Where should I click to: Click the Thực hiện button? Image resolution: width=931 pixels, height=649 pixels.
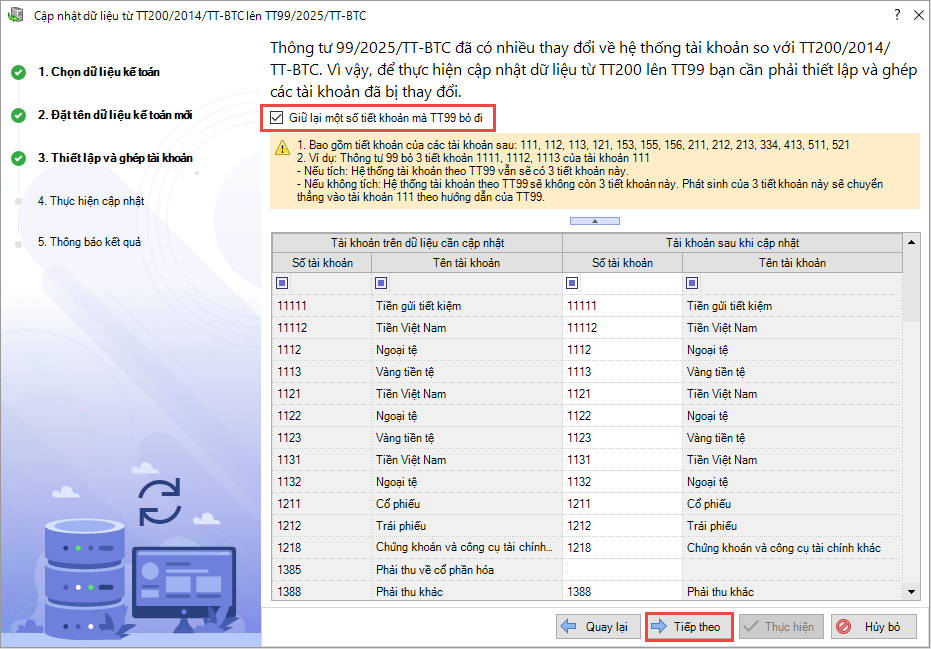[781, 627]
